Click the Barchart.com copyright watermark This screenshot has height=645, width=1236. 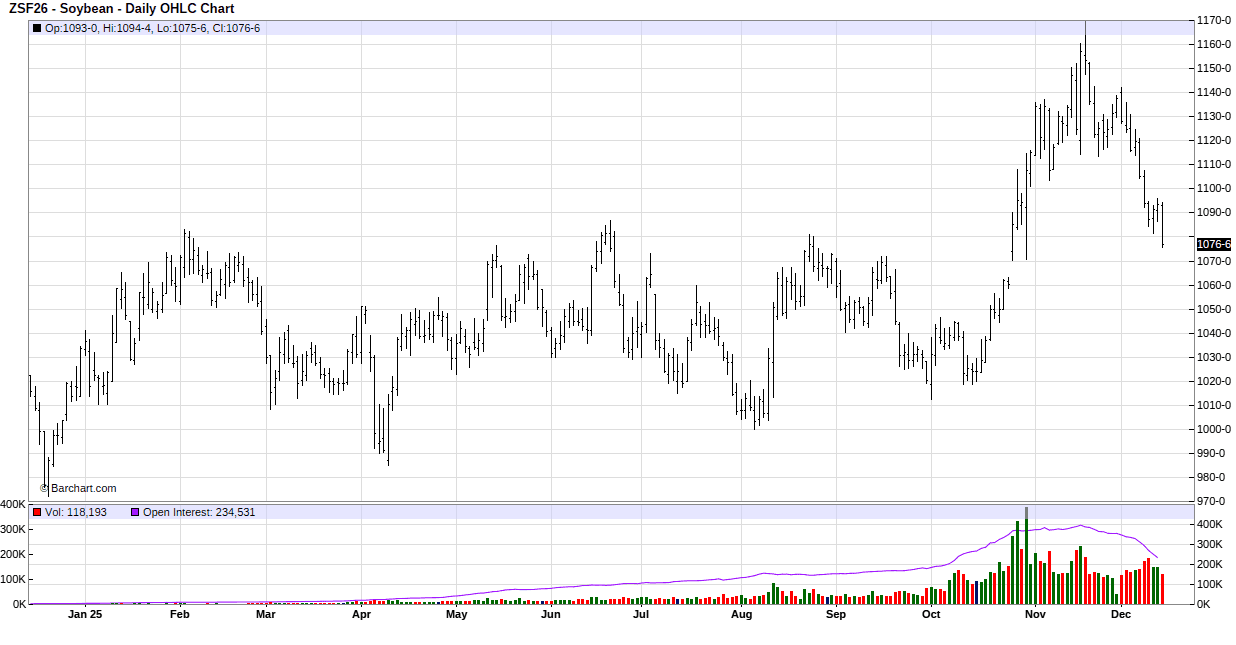pyautogui.click(x=78, y=488)
